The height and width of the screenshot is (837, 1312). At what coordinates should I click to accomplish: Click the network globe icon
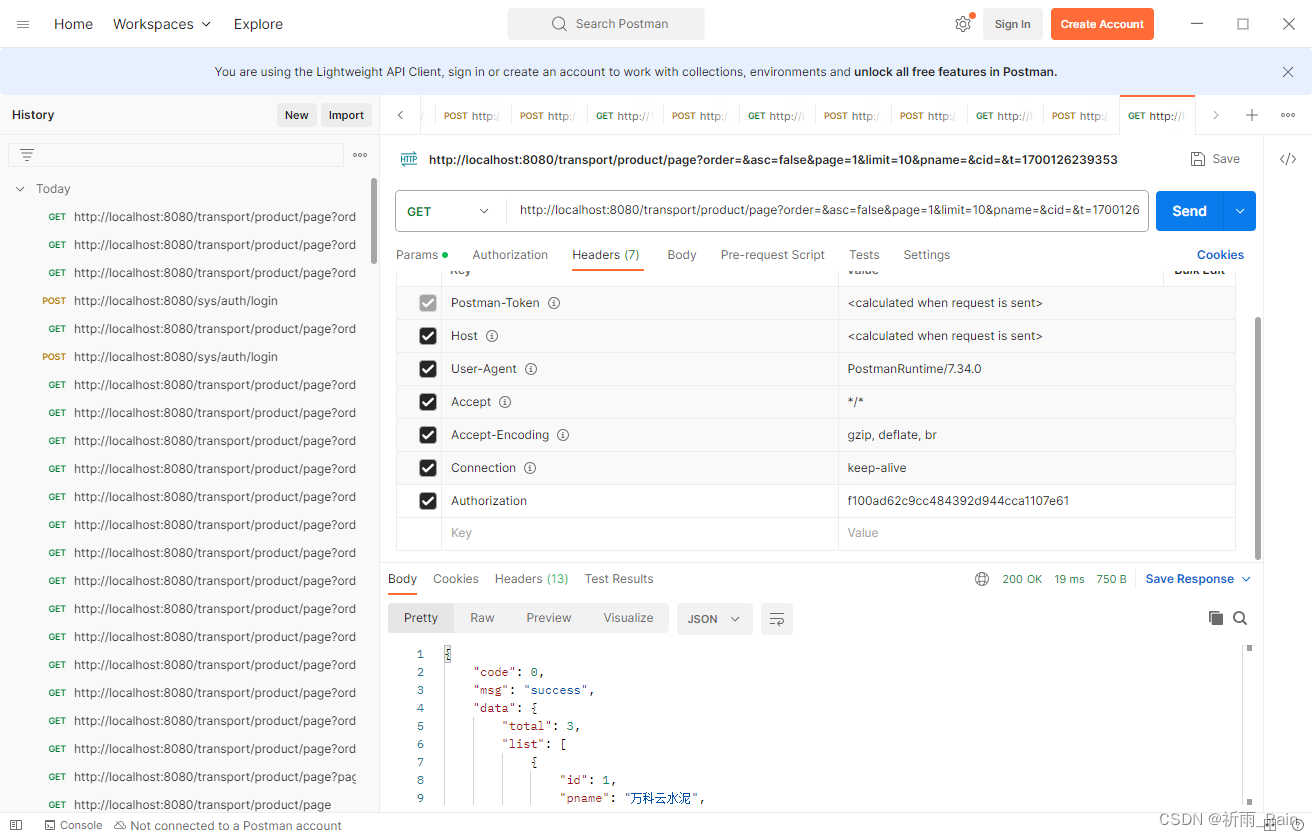(x=982, y=579)
